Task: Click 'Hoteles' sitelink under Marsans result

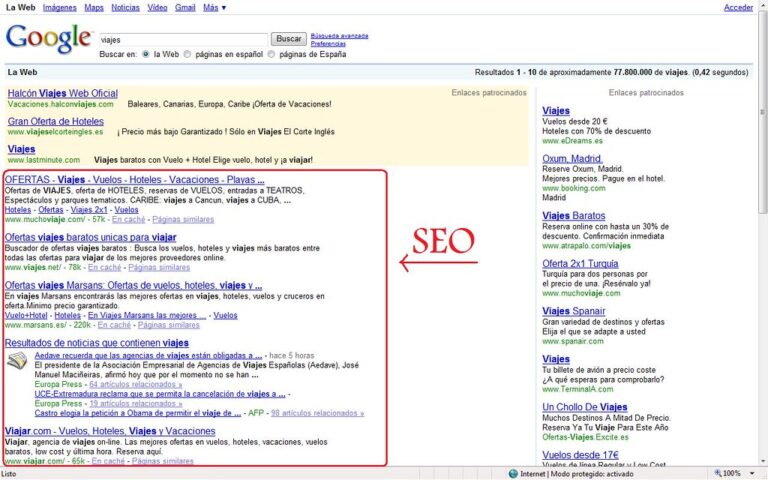Action: (x=68, y=315)
